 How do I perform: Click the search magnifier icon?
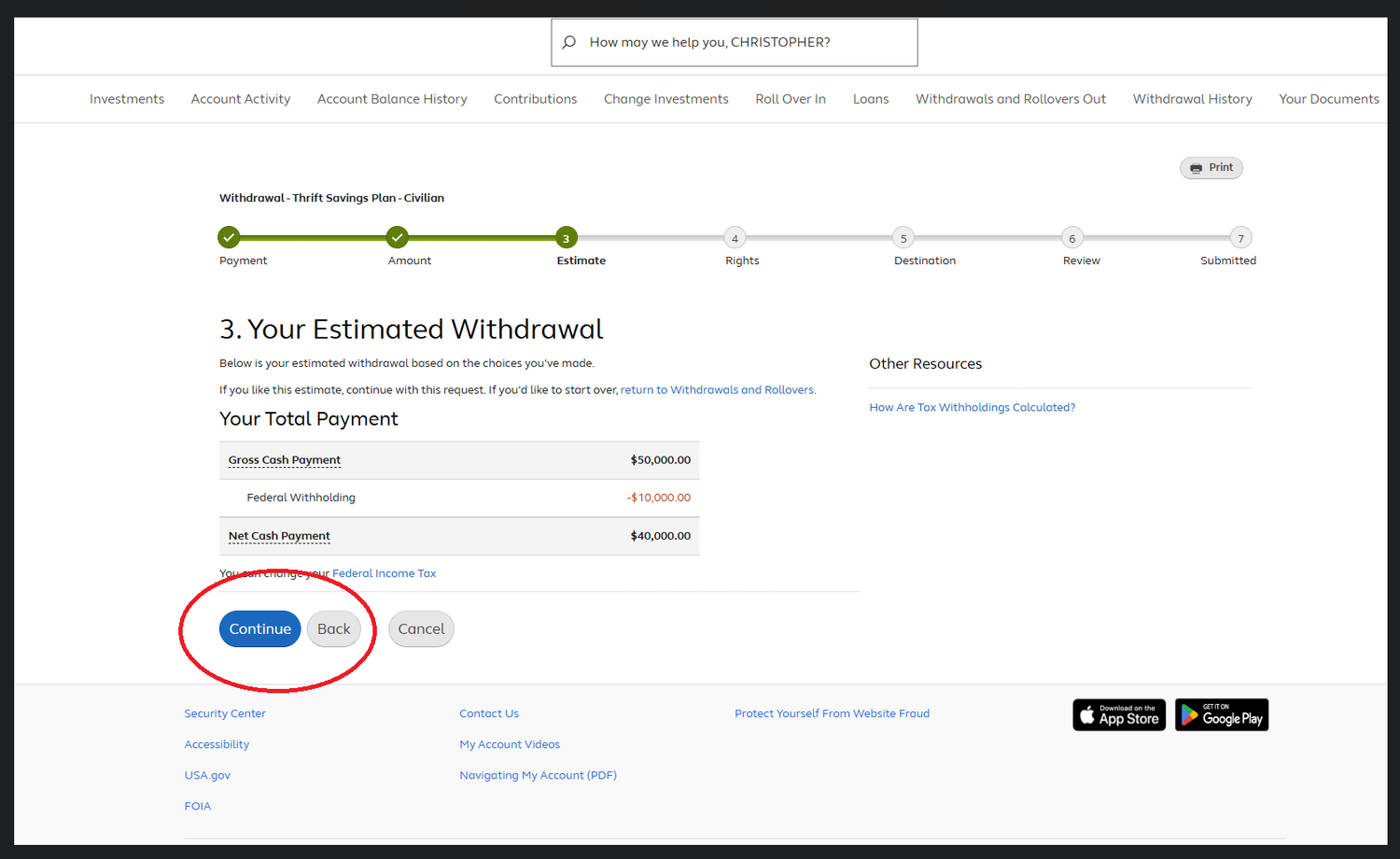pyautogui.click(x=569, y=42)
